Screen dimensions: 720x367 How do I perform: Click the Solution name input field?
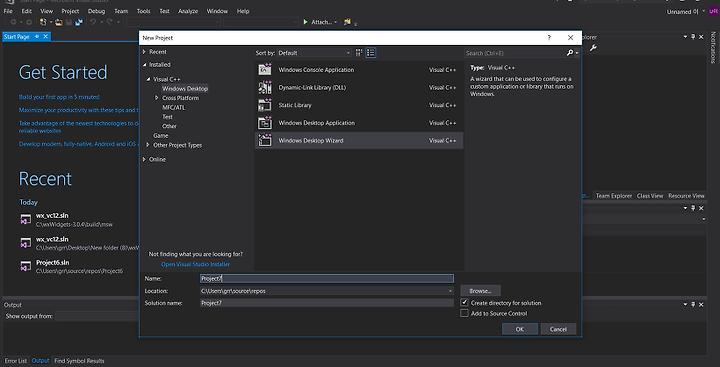[x=326, y=303]
